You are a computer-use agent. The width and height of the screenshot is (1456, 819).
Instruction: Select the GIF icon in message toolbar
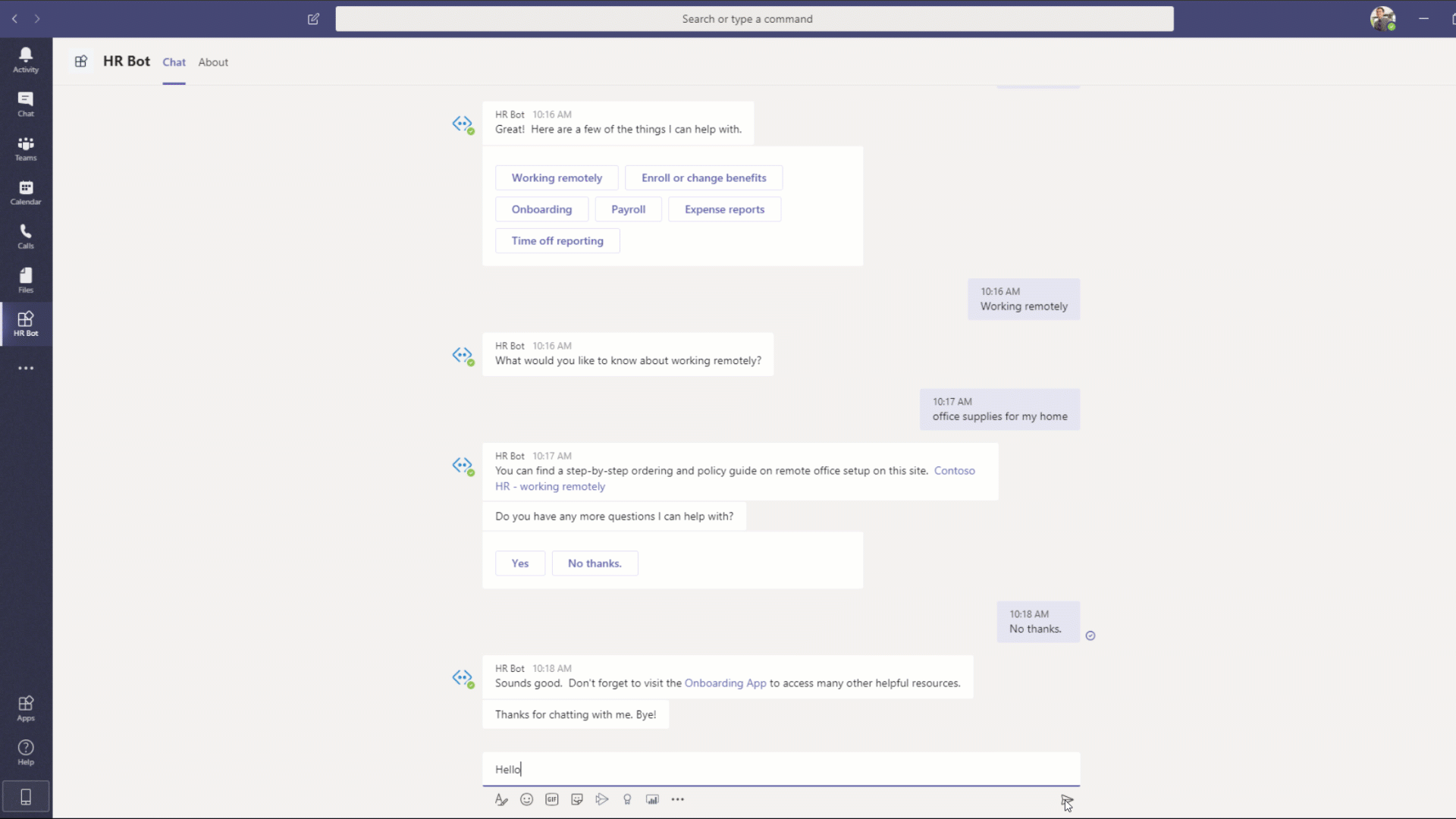coord(552,799)
